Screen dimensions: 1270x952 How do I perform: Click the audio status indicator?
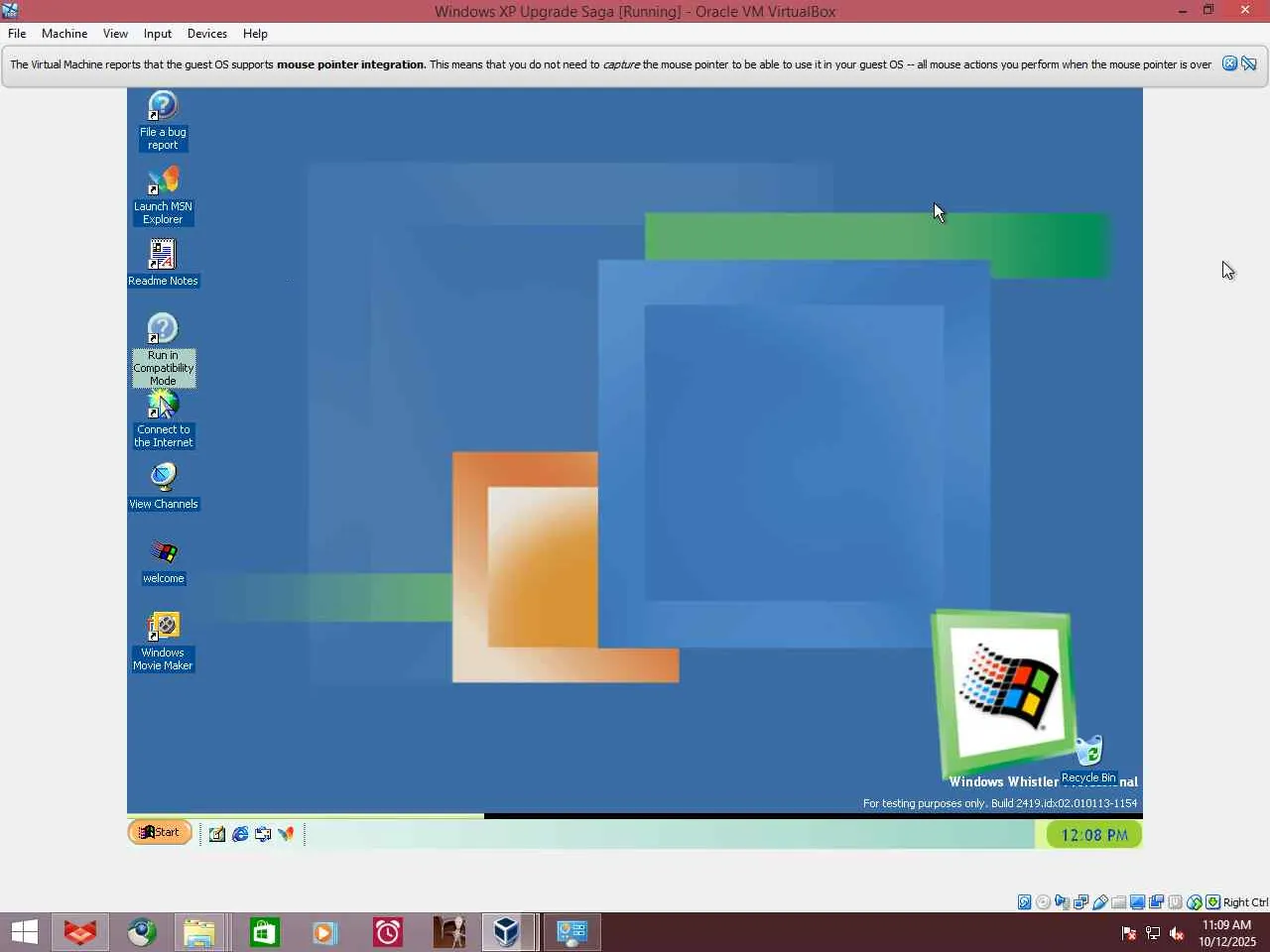click(x=1062, y=901)
